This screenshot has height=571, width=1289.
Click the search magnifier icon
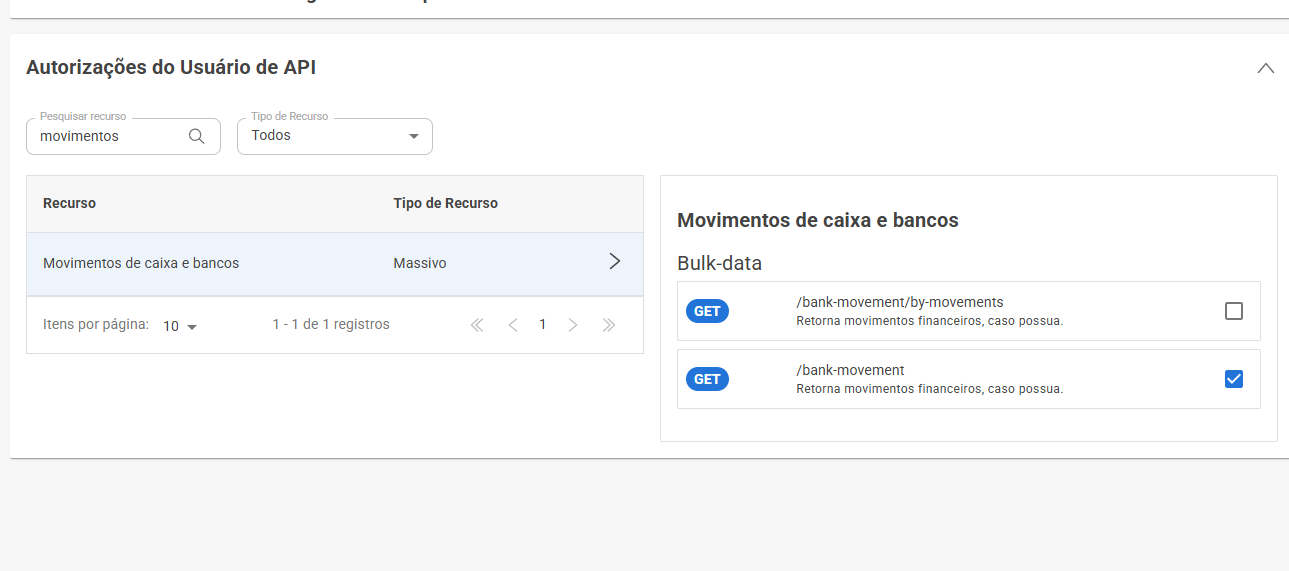pyautogui.click(x=197, y=136)
